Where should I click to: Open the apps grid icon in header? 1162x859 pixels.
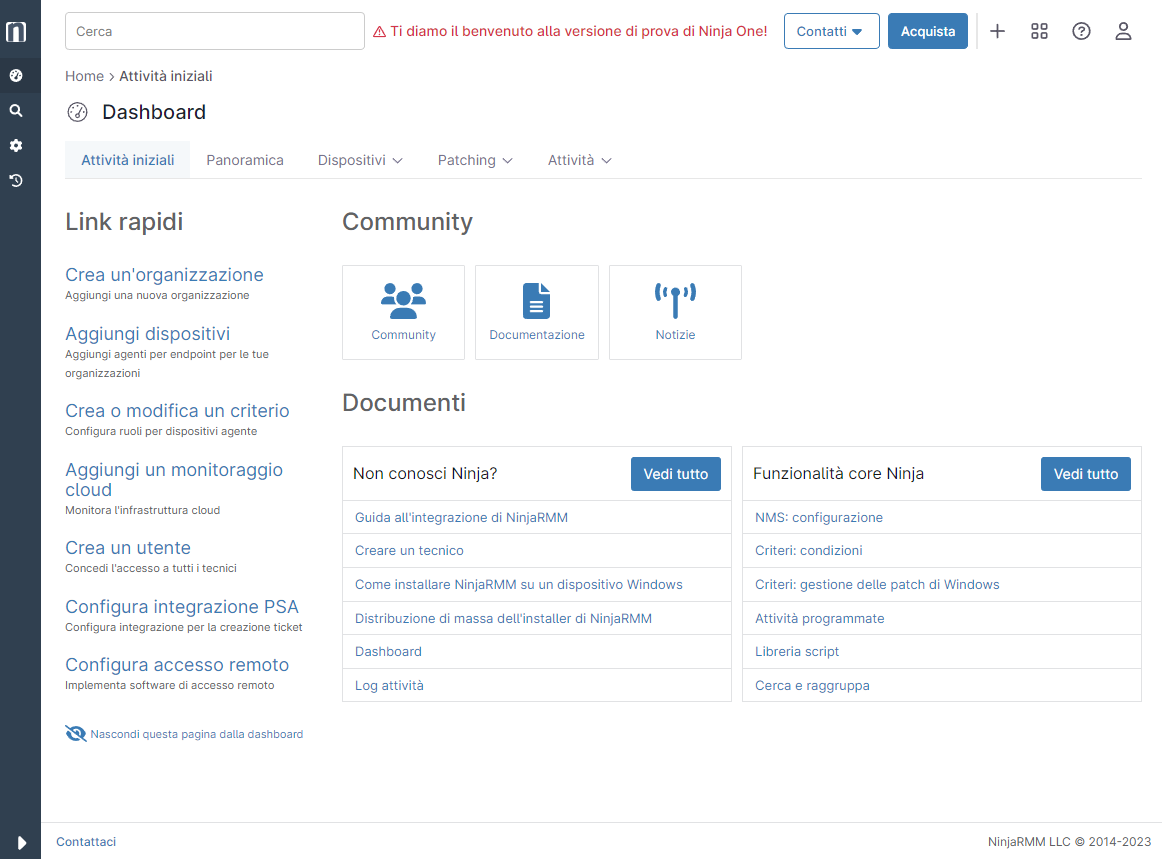click(1040, 31)
